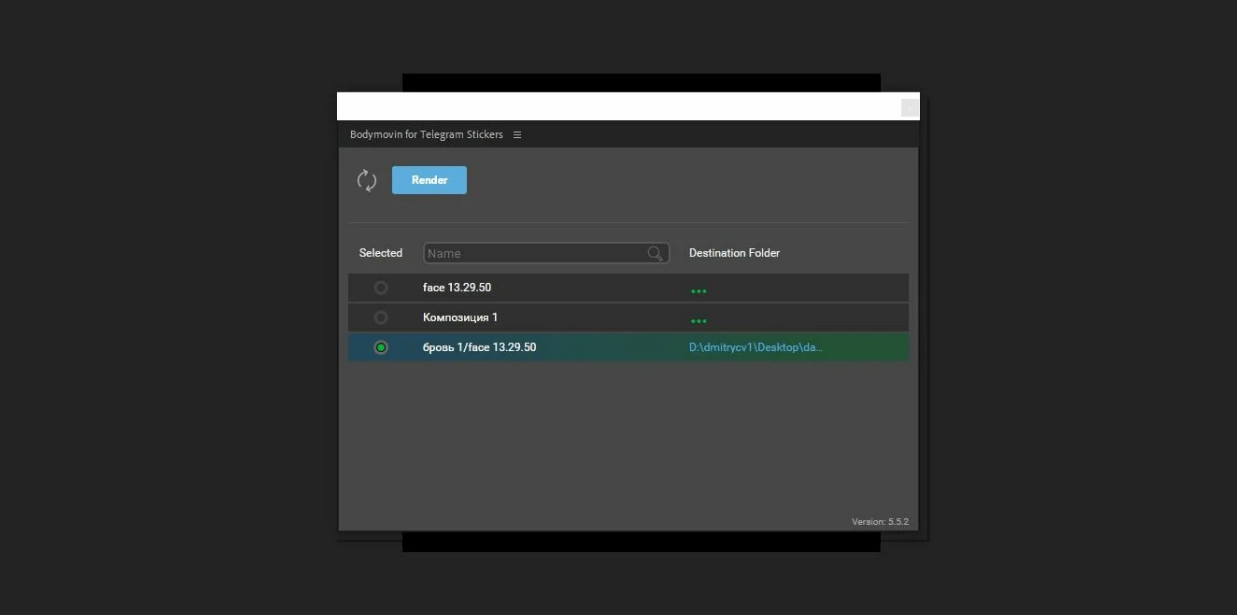Viewport: 1237px width, 615px height.
Task: Click the Destination Folder column header
Action: (x=734, y=254)
